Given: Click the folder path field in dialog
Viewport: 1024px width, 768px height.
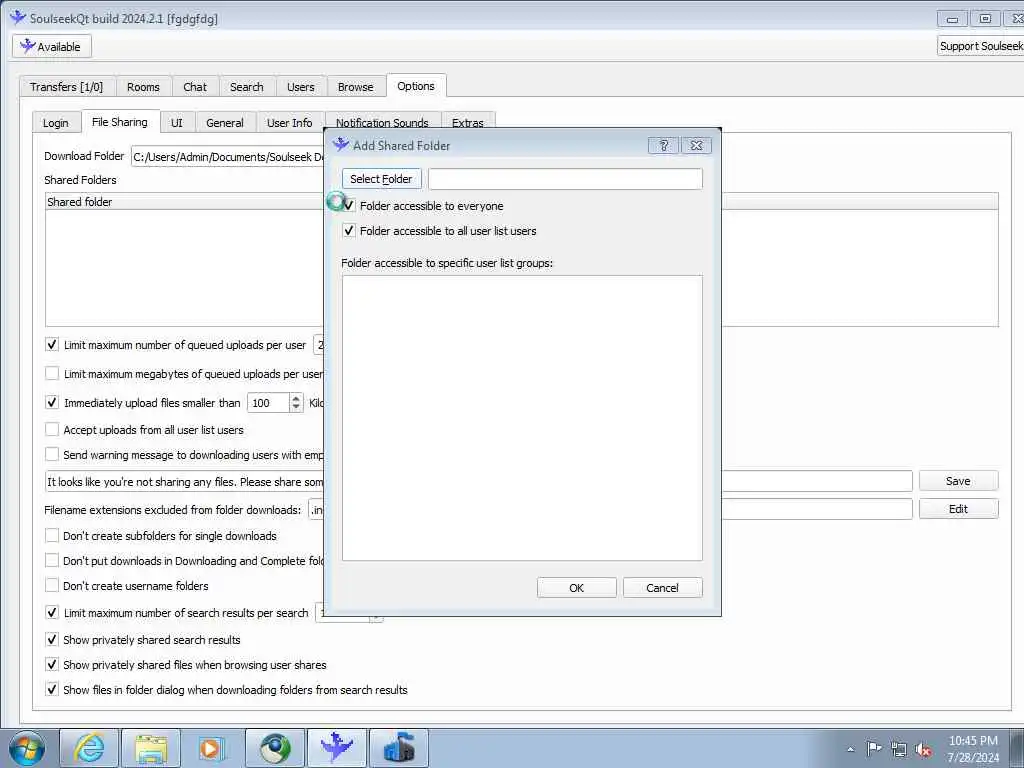Looking at the screenshot, I should tap(565, 179).
